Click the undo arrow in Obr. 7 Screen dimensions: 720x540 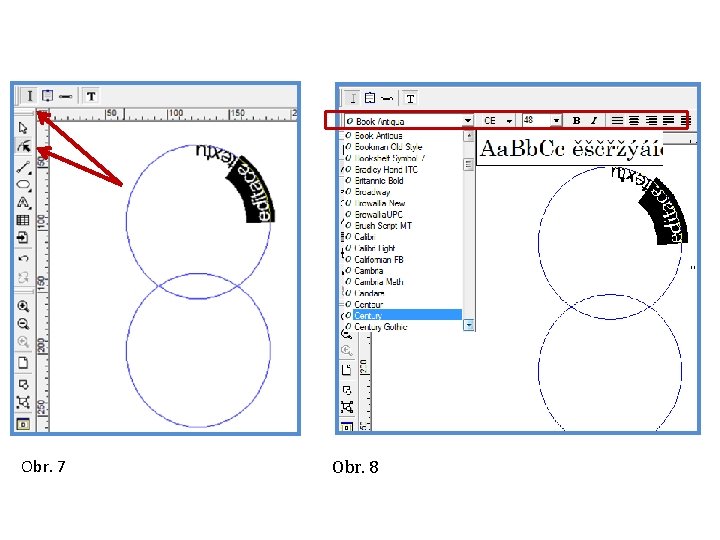(23, 259)
